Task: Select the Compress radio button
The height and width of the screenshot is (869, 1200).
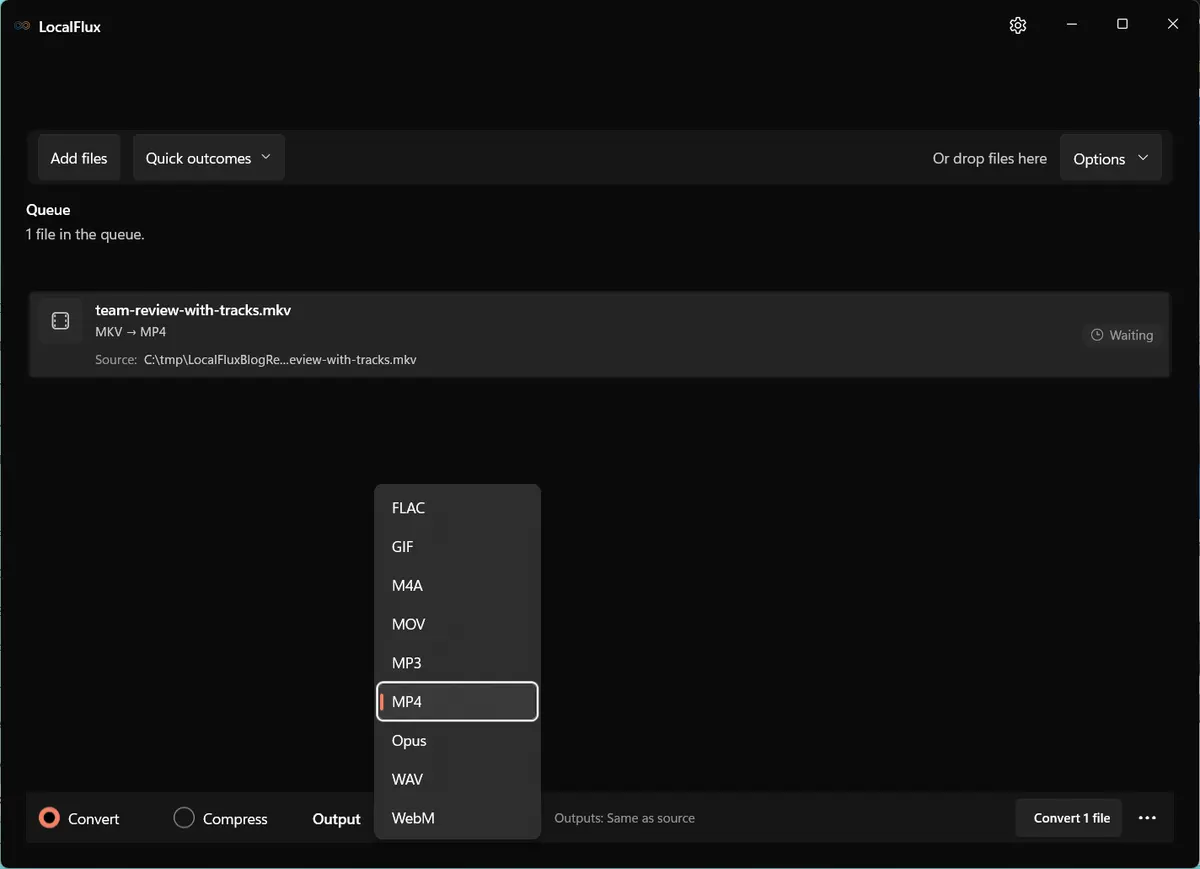Action: [x=184, y=818]
